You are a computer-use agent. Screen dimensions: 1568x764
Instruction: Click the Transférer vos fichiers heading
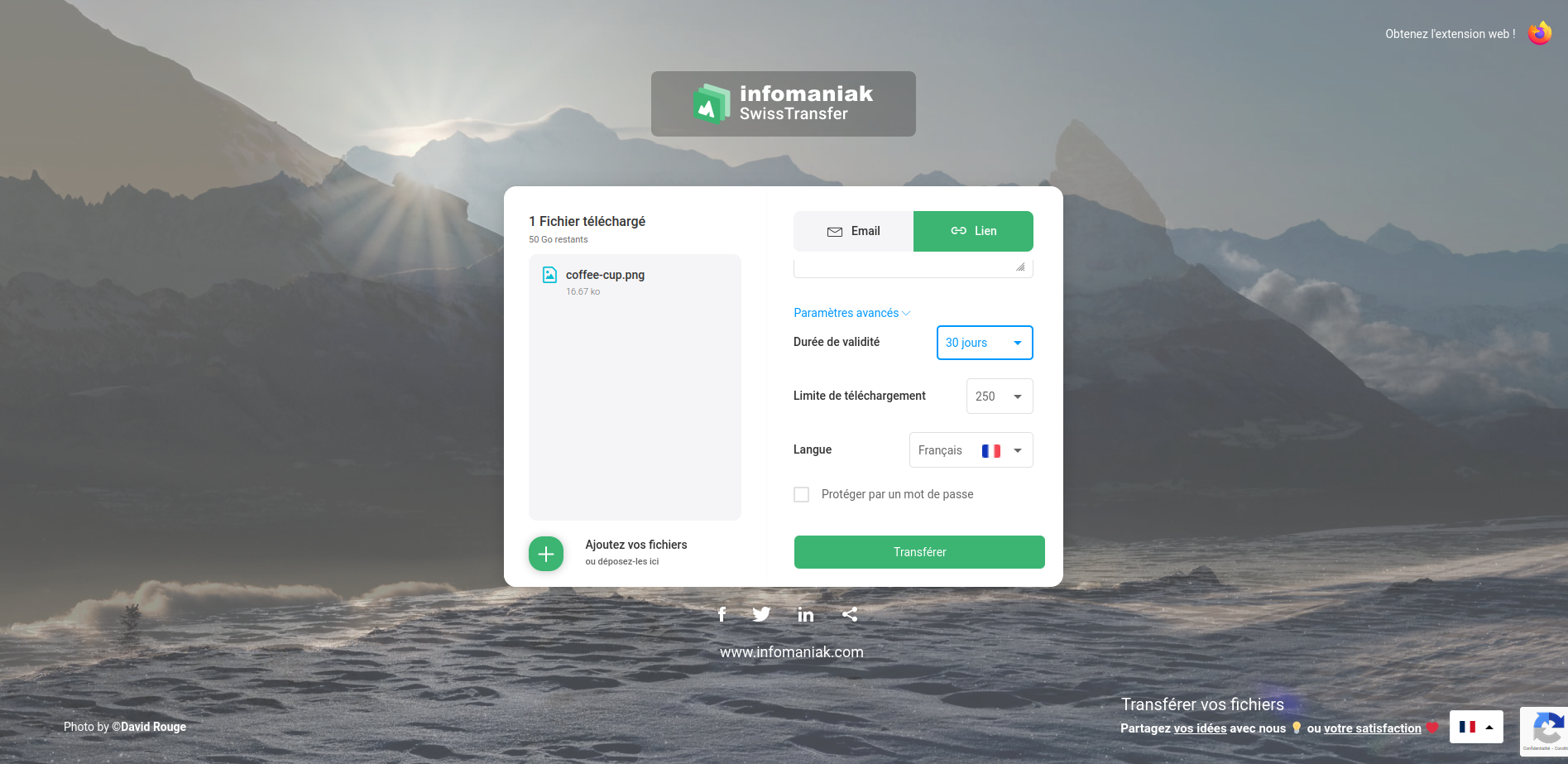point(1202,704)
